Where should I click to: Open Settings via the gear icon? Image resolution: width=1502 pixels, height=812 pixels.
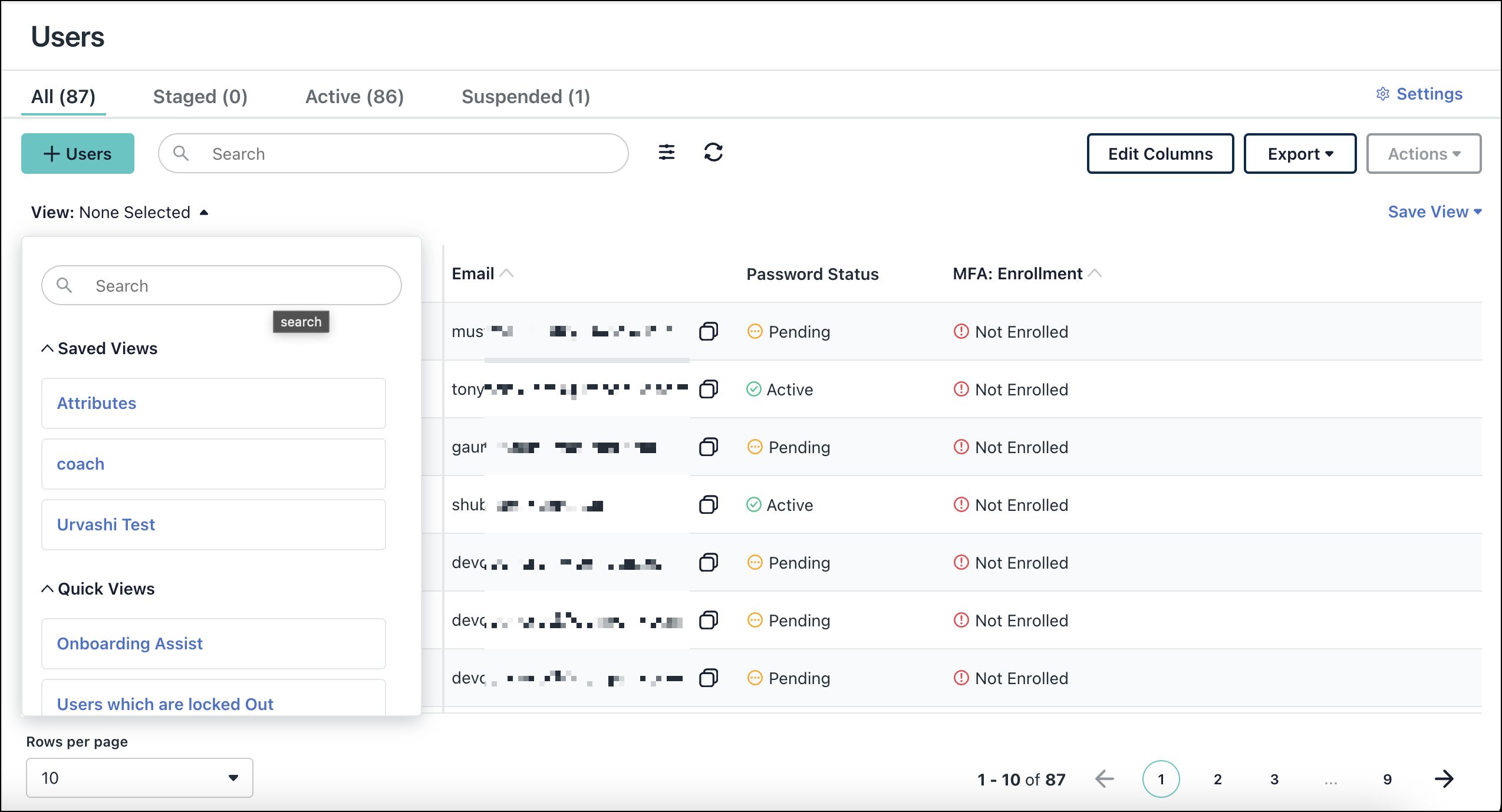pyautogui.click(x=1419, y=94)
